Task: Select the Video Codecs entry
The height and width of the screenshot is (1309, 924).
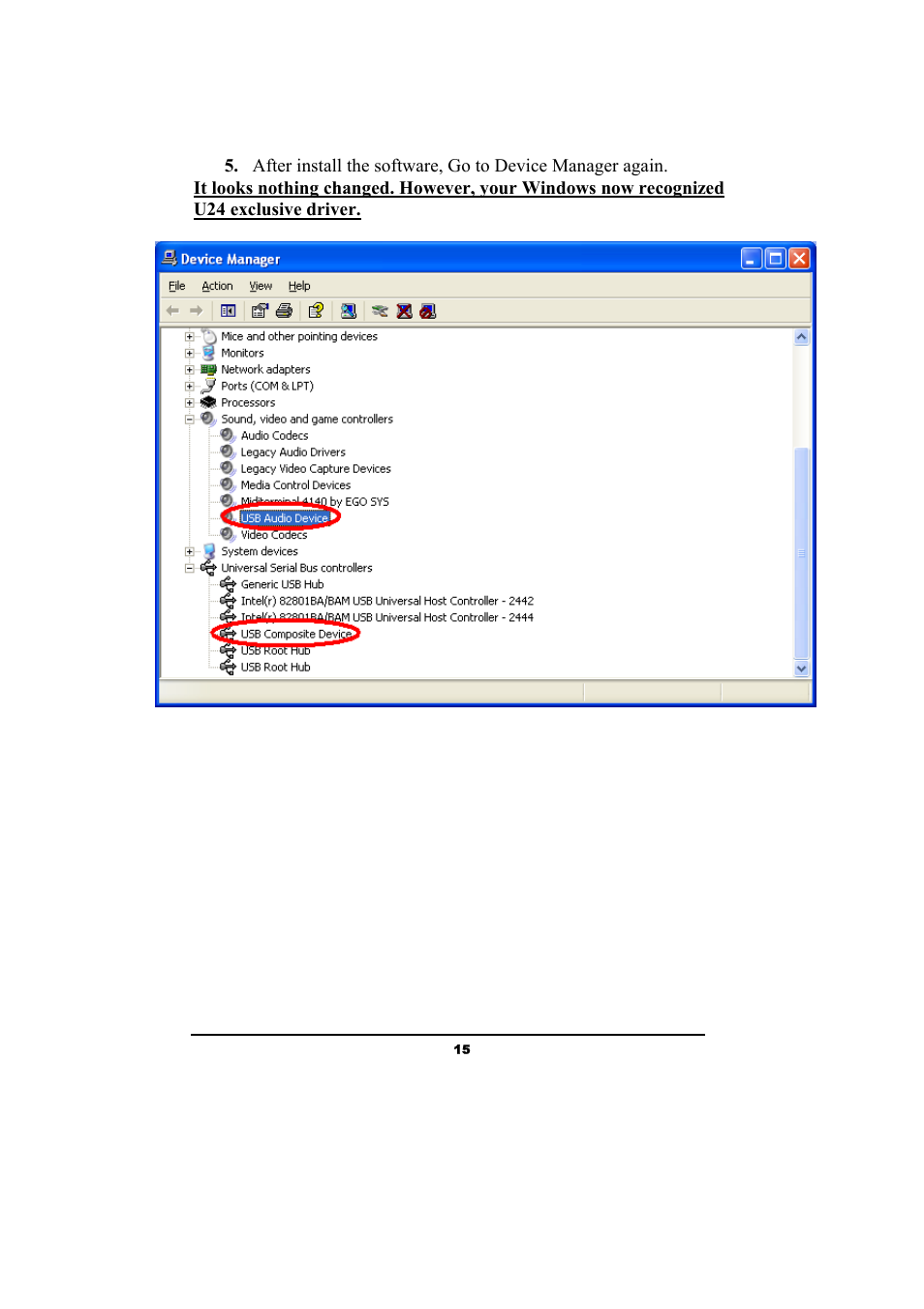Action: coord(274,535)
